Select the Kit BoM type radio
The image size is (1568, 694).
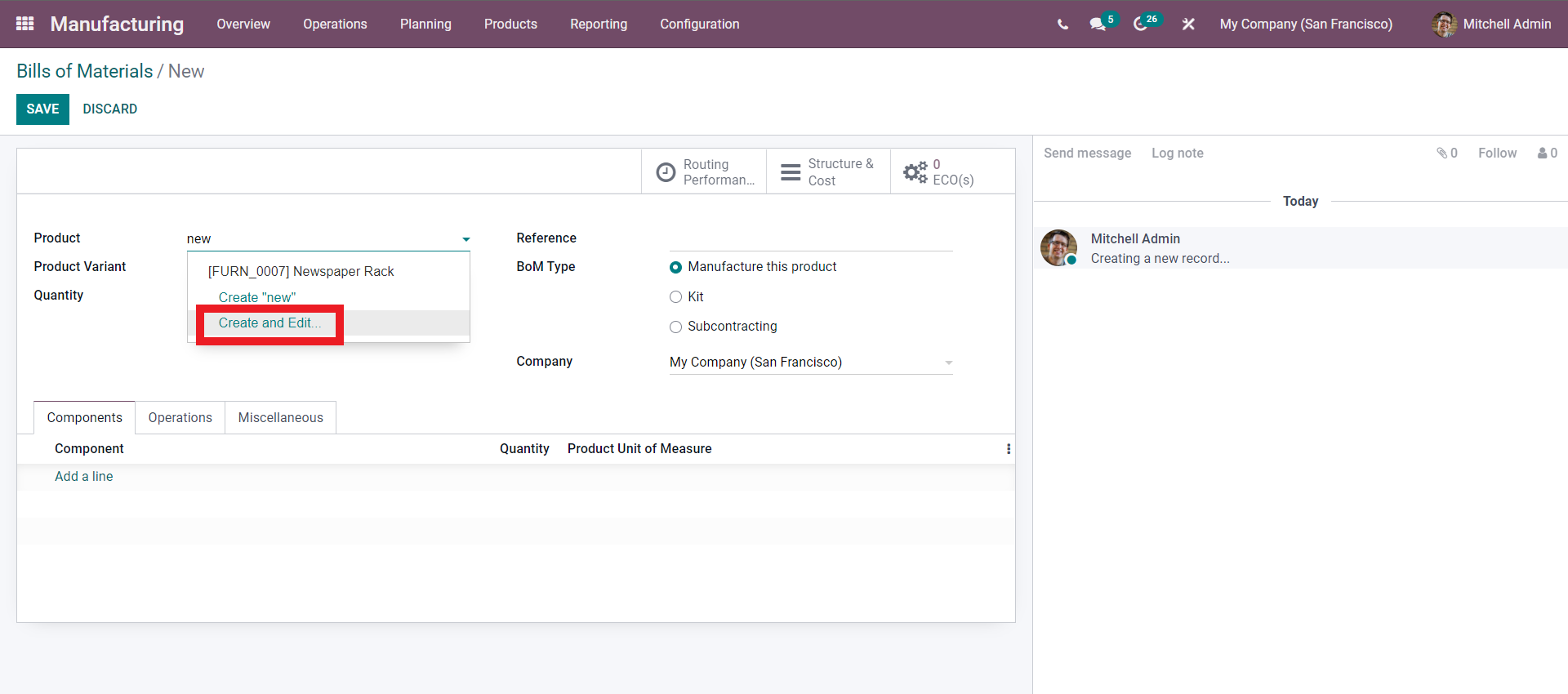click(x=675, y=297)
